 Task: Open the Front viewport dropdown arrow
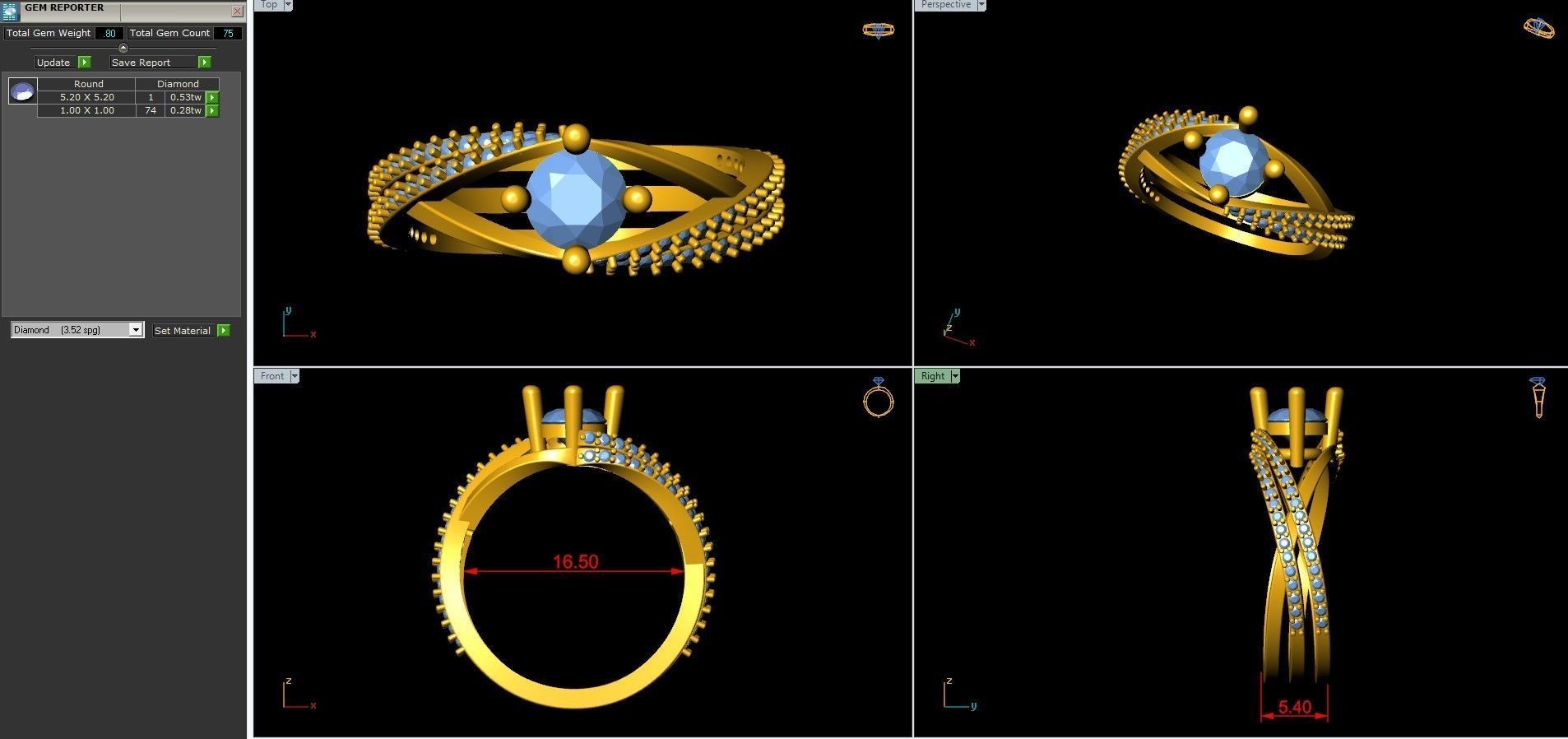pos(295,376)
